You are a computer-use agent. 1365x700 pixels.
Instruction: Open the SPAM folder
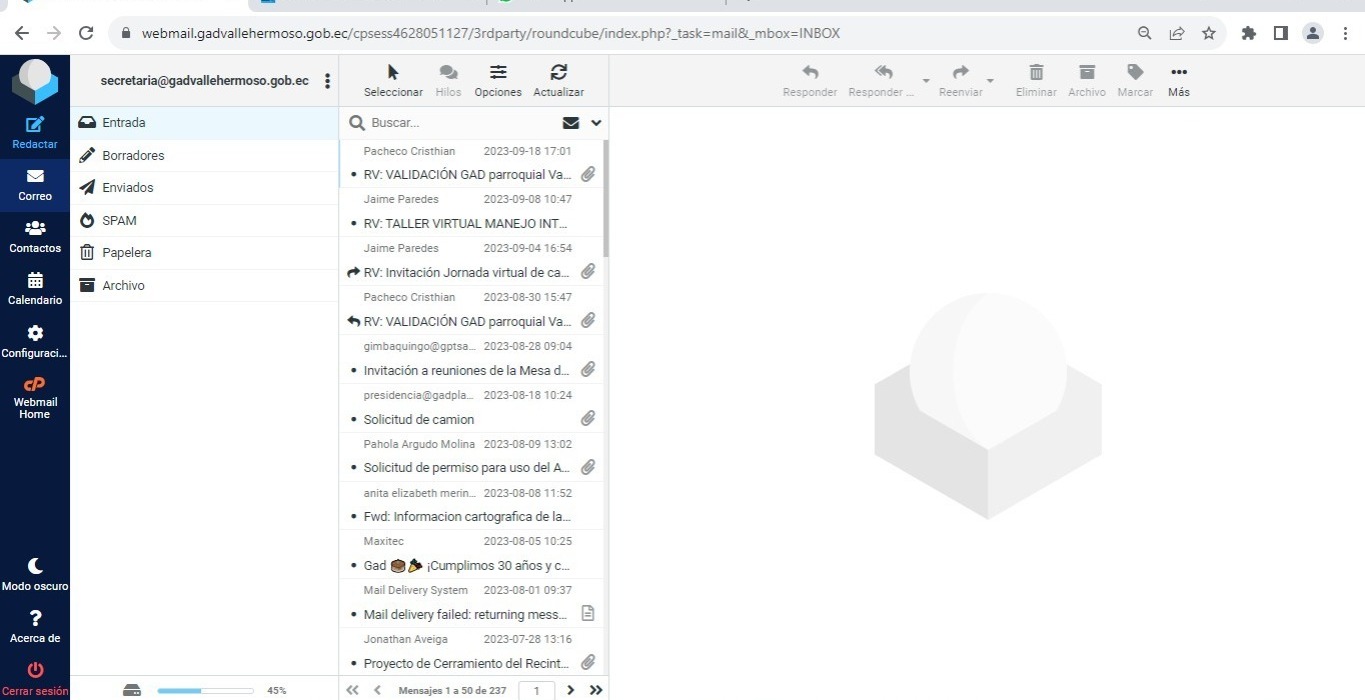[119, 220]
